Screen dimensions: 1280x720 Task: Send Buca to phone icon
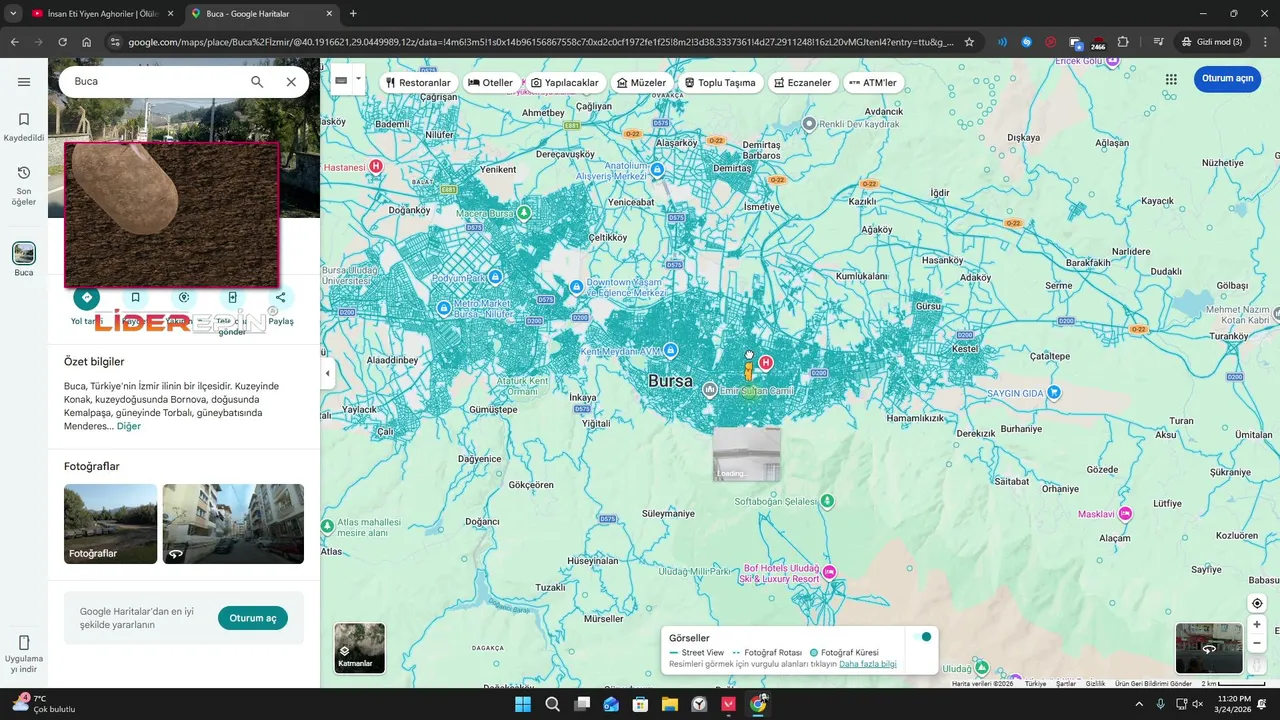(x=232, y=297)
